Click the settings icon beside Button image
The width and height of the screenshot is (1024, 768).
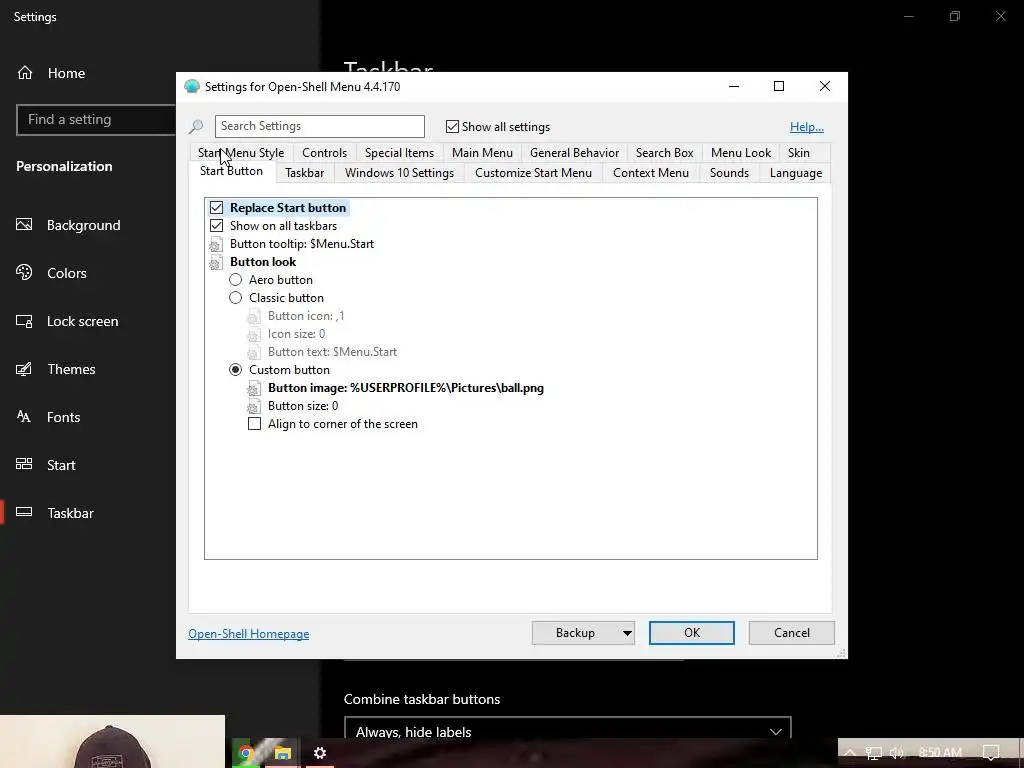click(x=253, y=389)
